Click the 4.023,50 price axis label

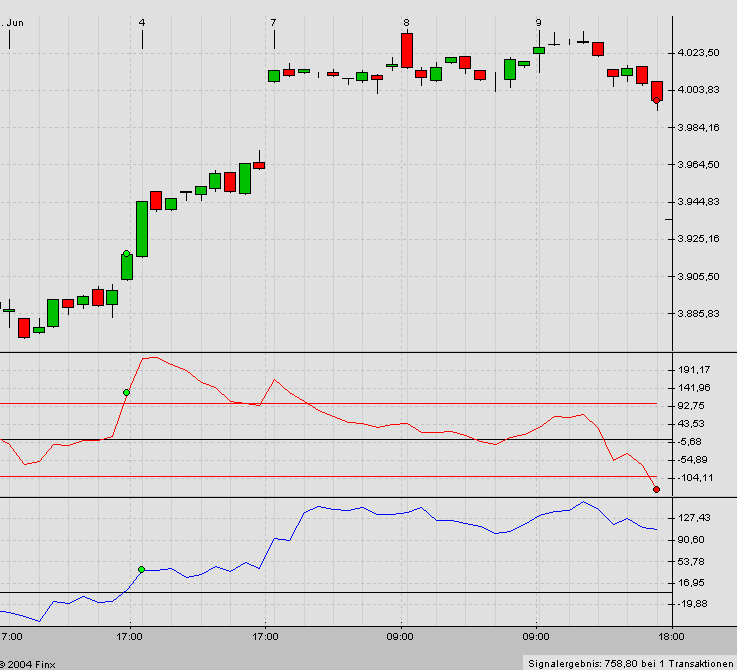click(x=700, y=53)
